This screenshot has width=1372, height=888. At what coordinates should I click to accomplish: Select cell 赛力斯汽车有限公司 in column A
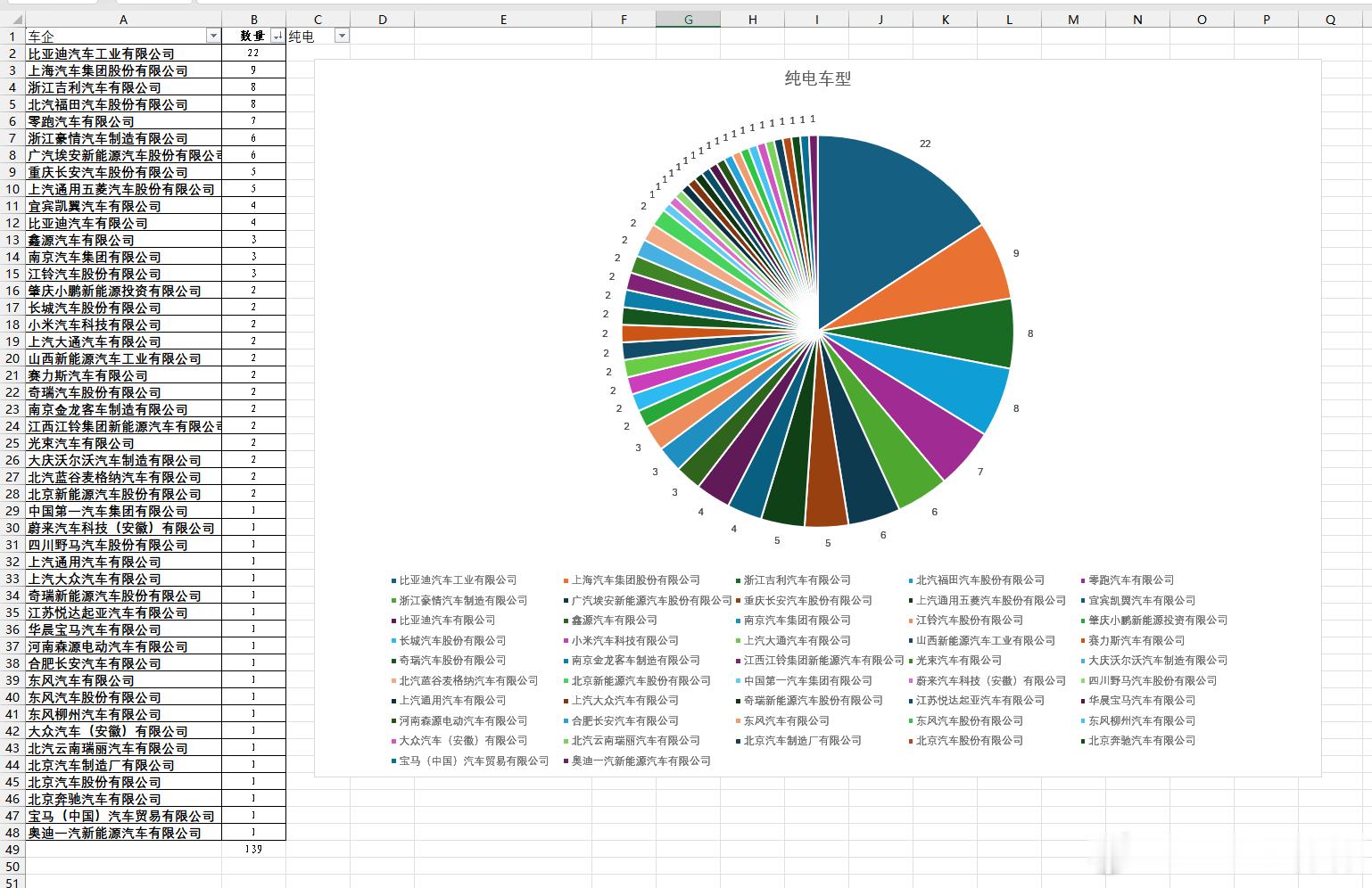(x=123, y=375)
